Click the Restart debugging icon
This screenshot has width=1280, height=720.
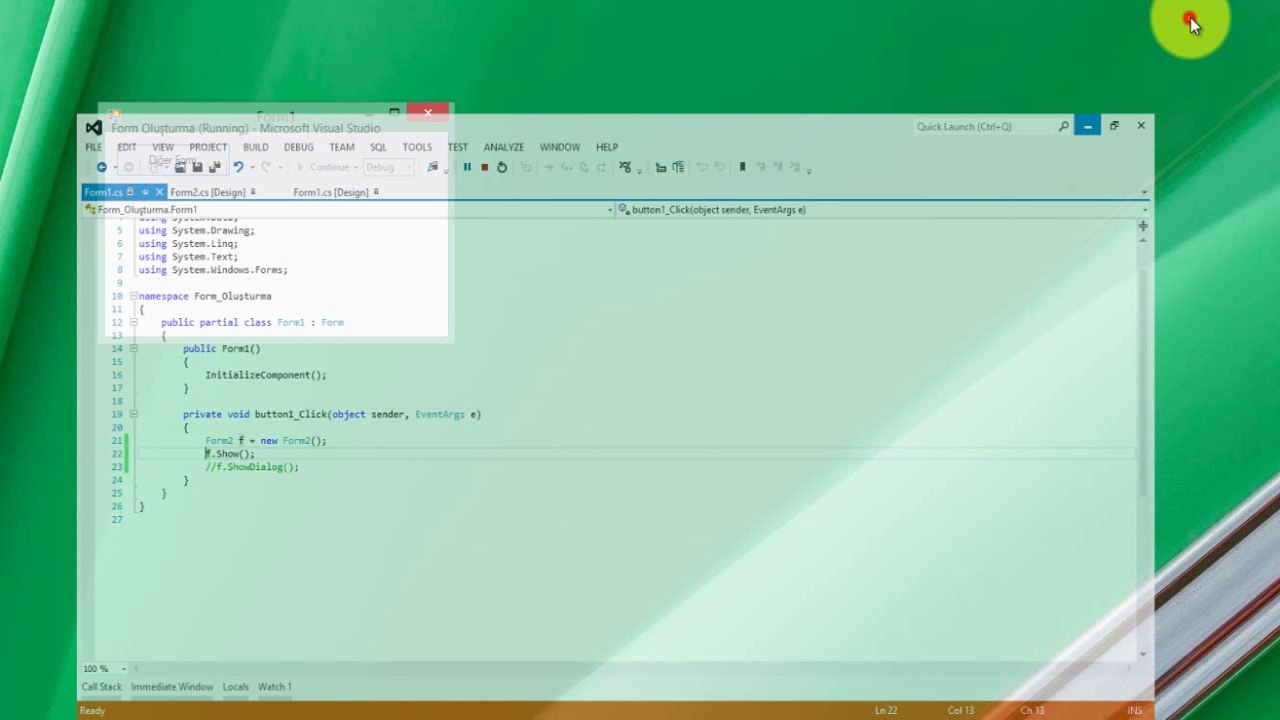[x=502, y=167]
